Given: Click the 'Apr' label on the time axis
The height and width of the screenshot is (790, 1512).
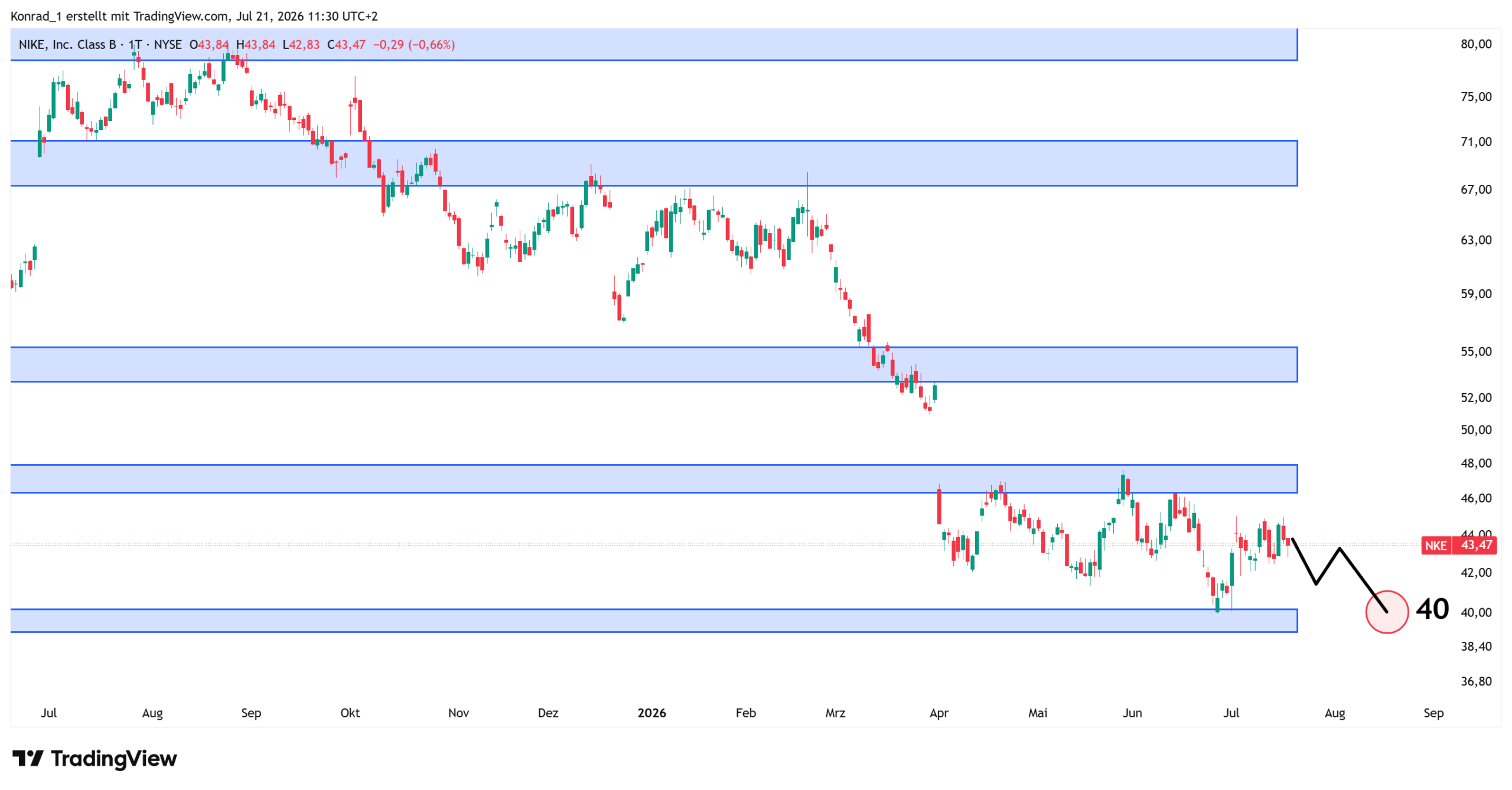Looking at the screenshot, I should pos(939,713).
